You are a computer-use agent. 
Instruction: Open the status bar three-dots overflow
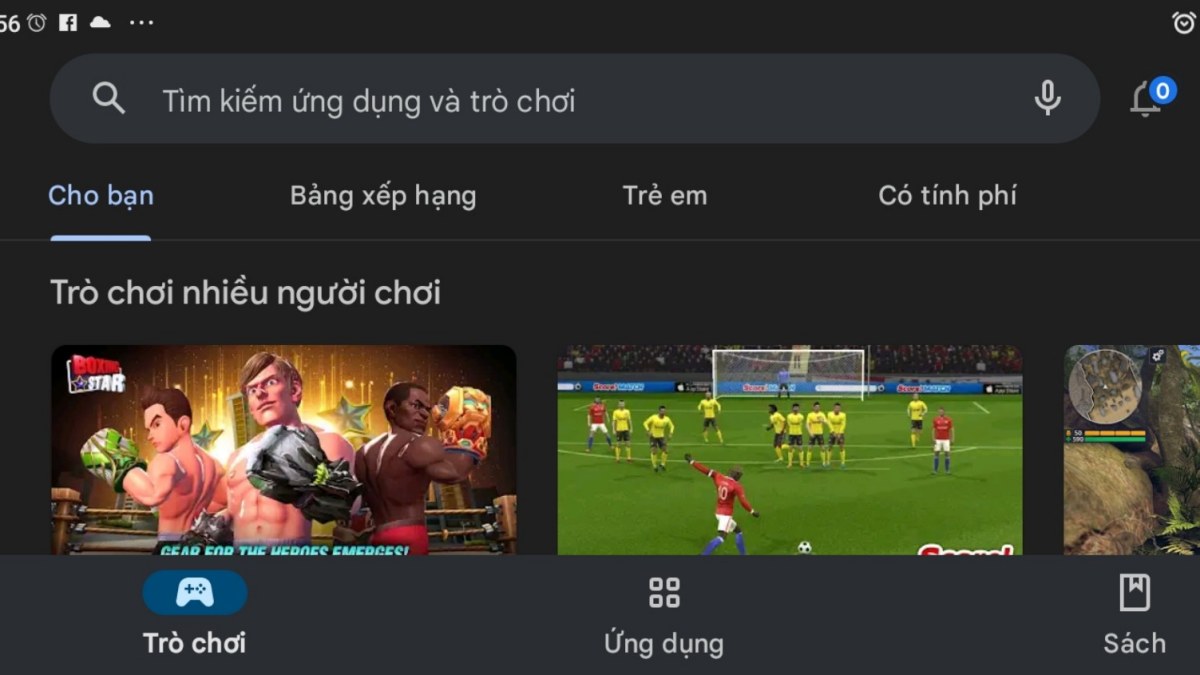point(141,22)
